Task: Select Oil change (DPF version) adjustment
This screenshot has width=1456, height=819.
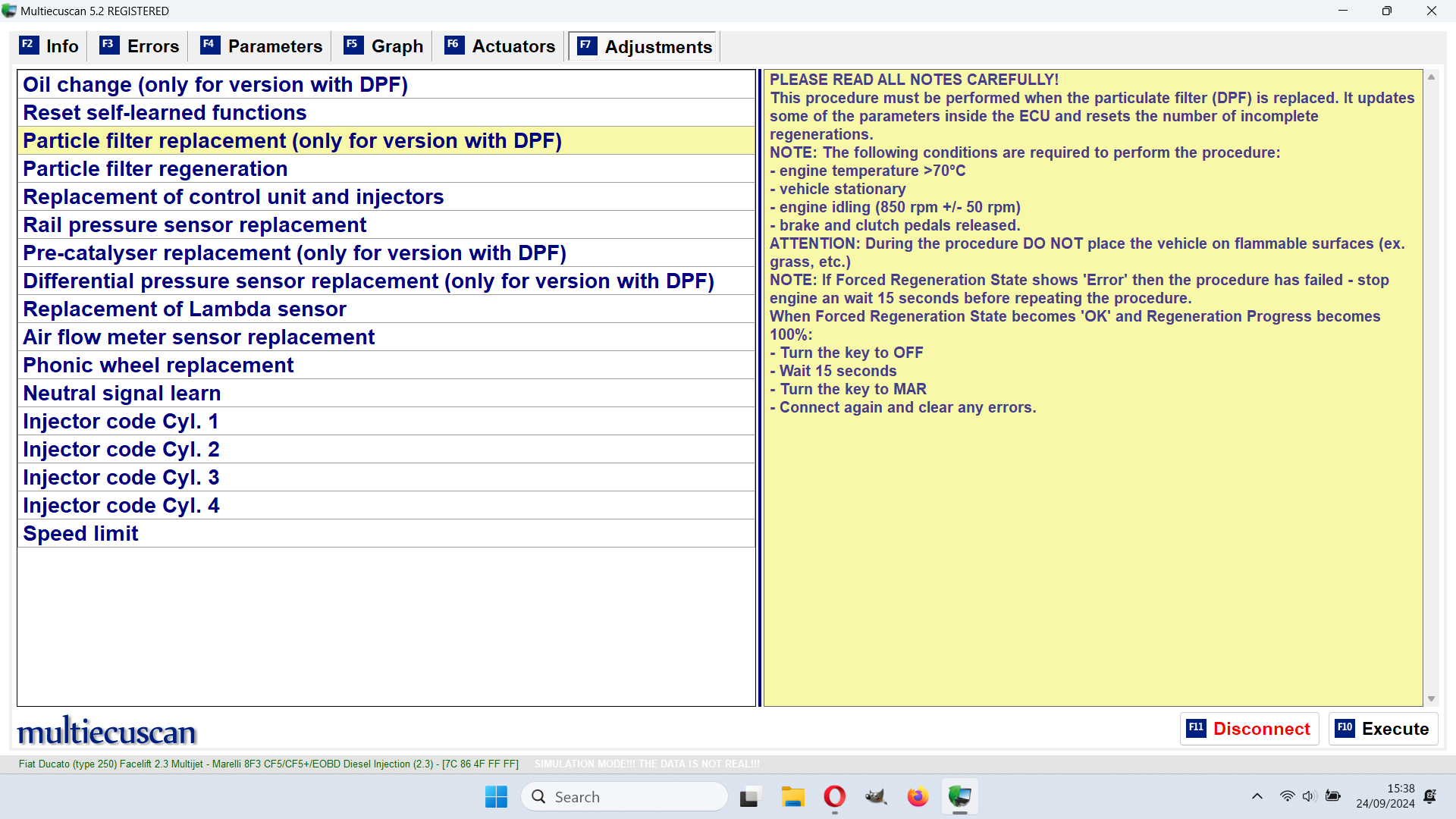Action: (x=215, y=84)
